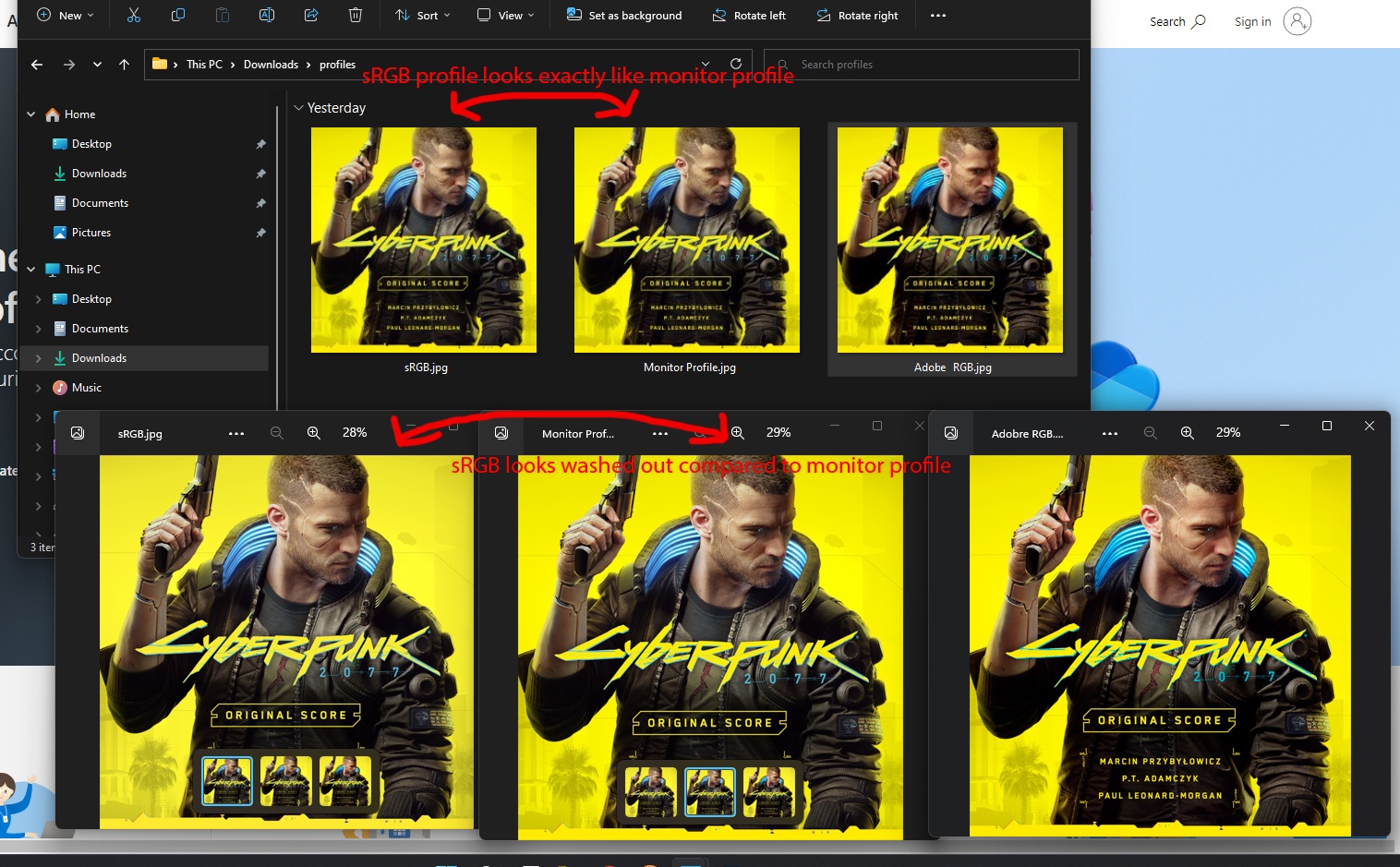
Task: Open recent locations dropdown arrow
Action: coord(97,65)
